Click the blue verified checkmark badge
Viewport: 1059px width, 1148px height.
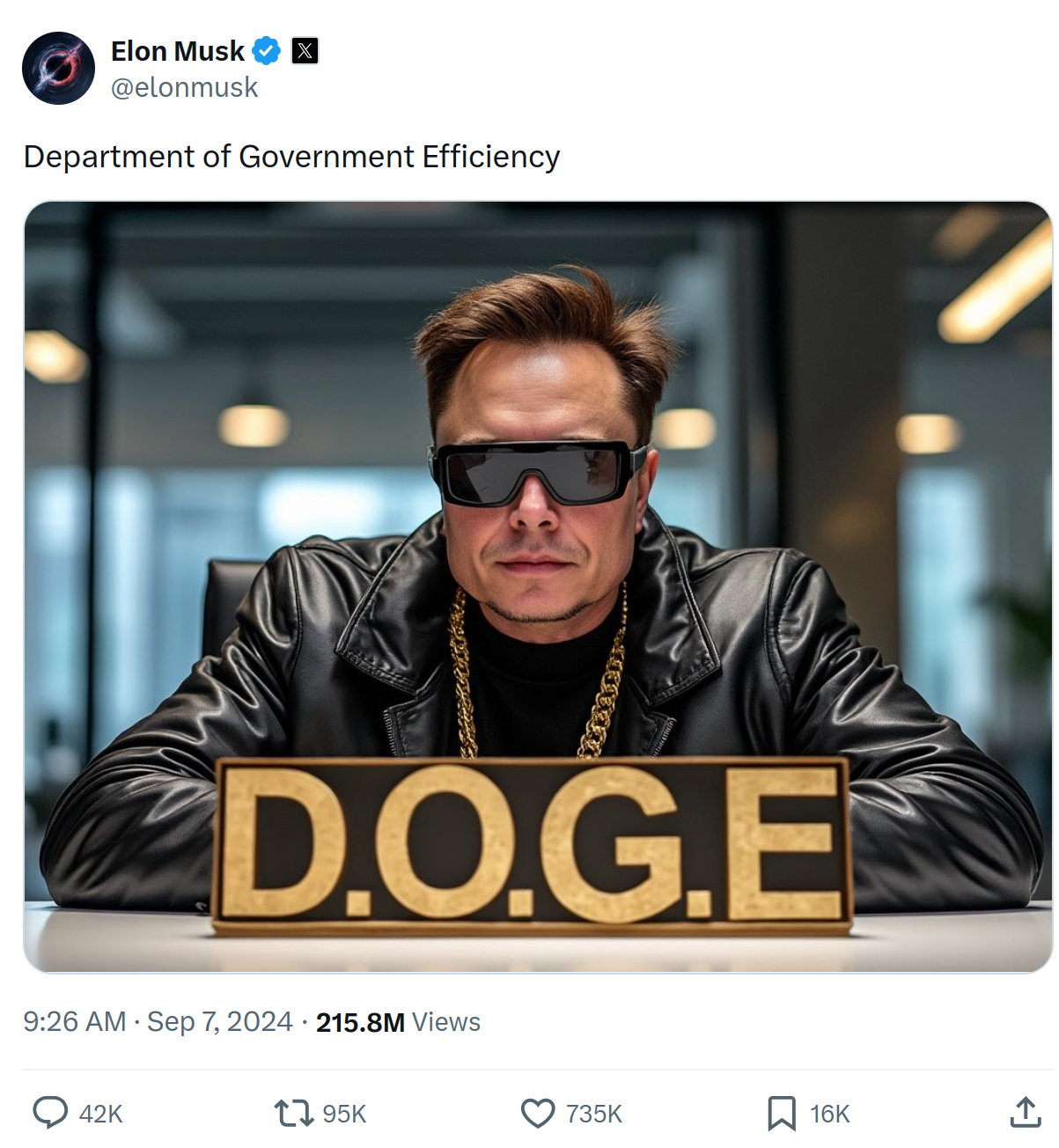click(267, 51)
